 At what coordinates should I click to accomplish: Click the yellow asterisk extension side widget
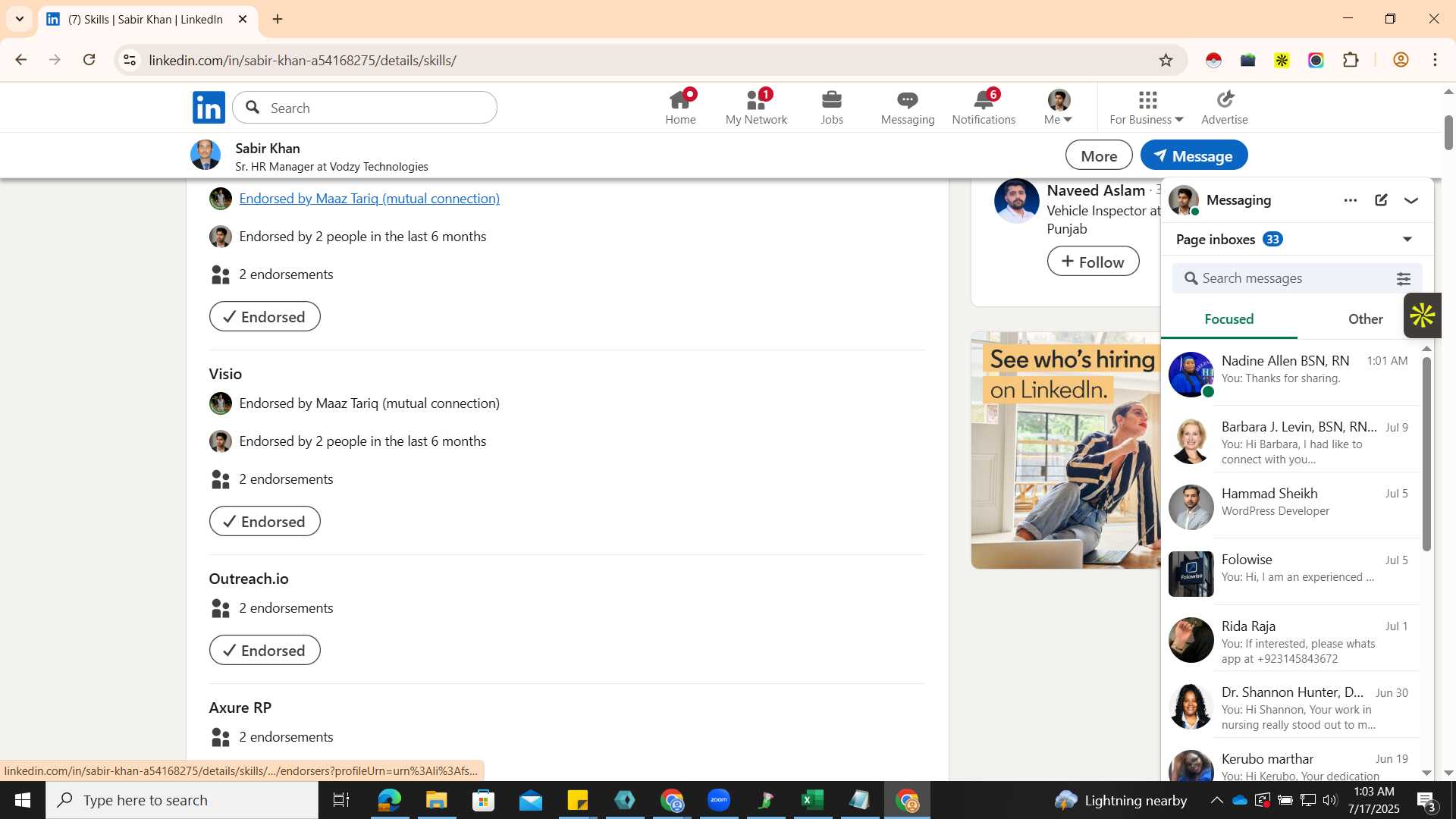(1422, 315)
